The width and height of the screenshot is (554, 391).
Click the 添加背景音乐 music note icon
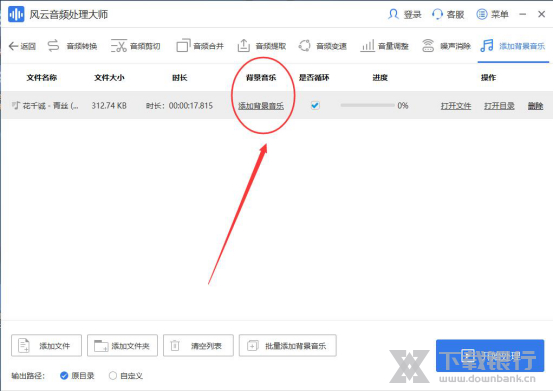point(487,46)
